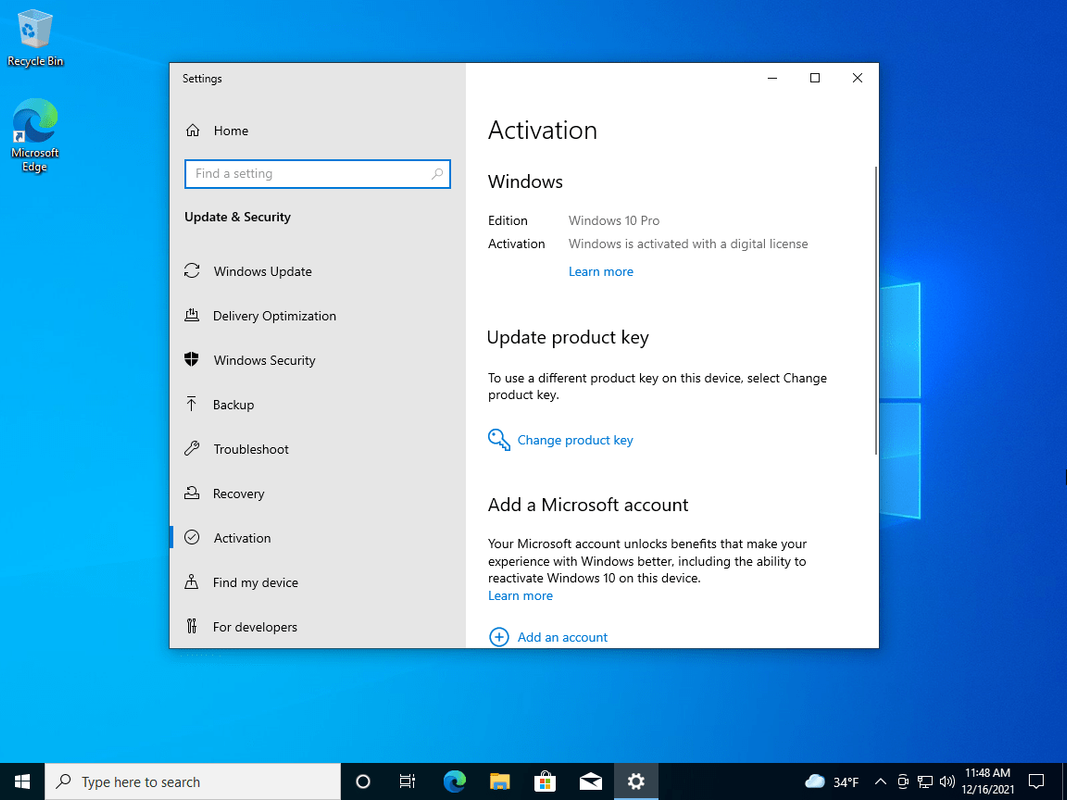Click the 'Windows 10 Pro' edition text
This screenshot has height=800, width=1067.
tap(614, 220)
